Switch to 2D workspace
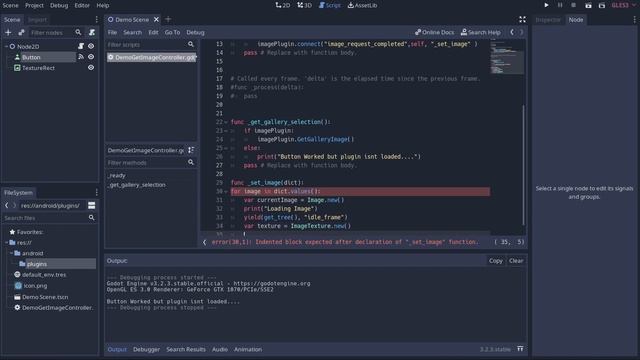 click(282, 5)
